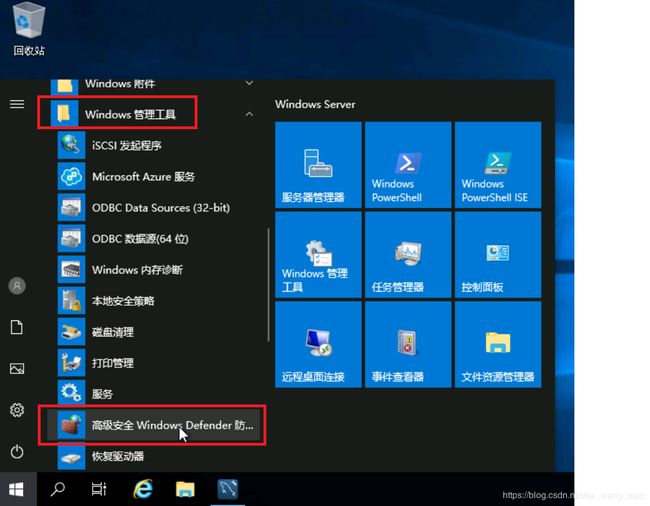The height and width of the screenshot is (506, 650).
Task: Open the user account icon
Action: [17, 286]
